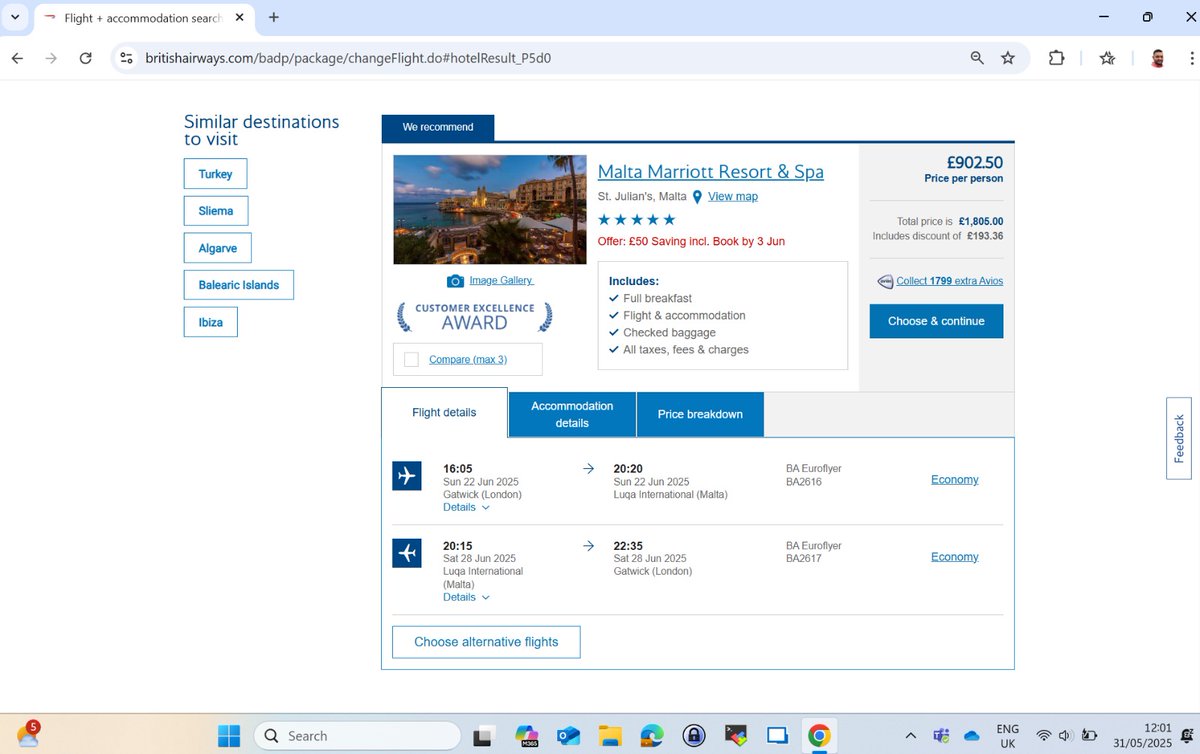
Task: Open the Price breakdown tab
Action: click(700, 414)
